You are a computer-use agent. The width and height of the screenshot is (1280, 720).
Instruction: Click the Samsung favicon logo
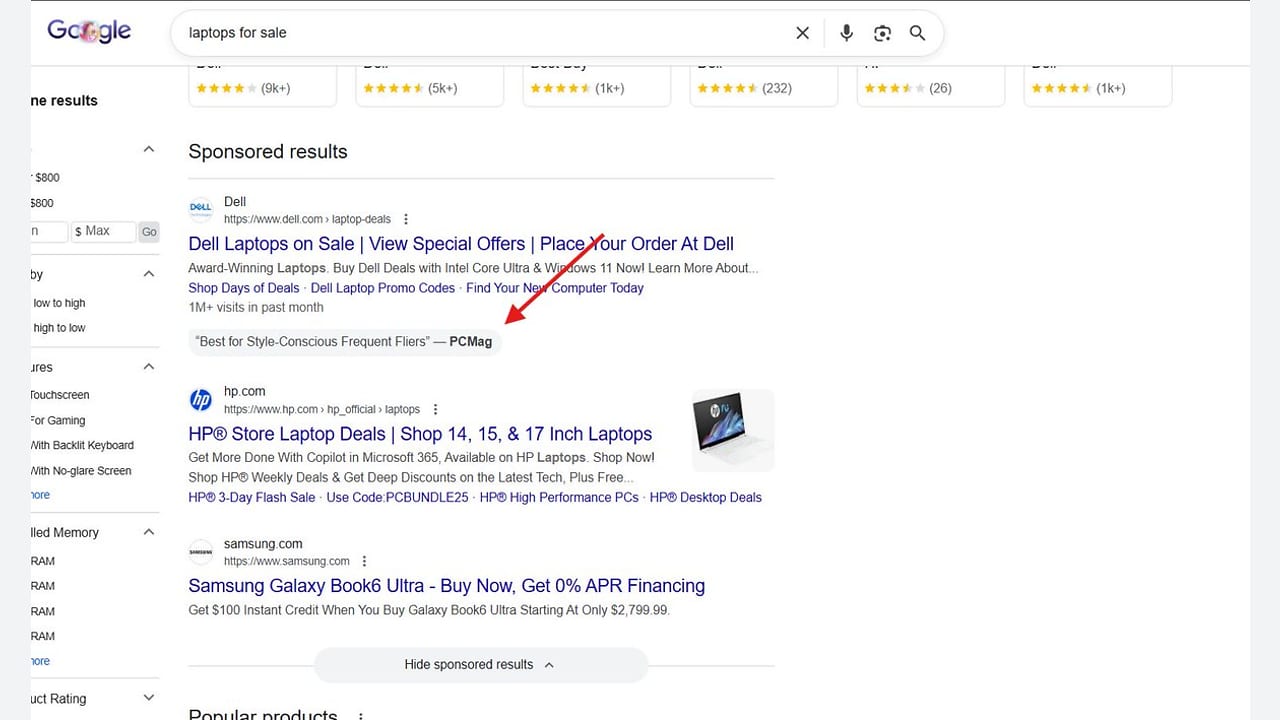click(x=201, y=552)
